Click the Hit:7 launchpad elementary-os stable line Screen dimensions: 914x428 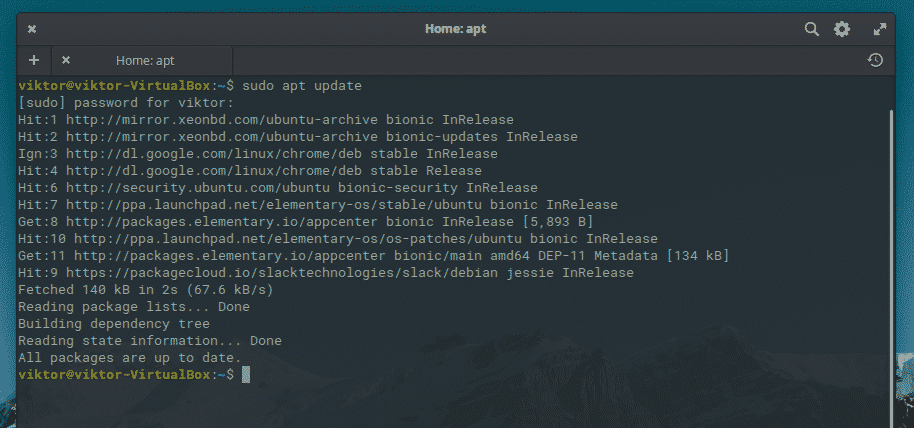tap(318, 205)
